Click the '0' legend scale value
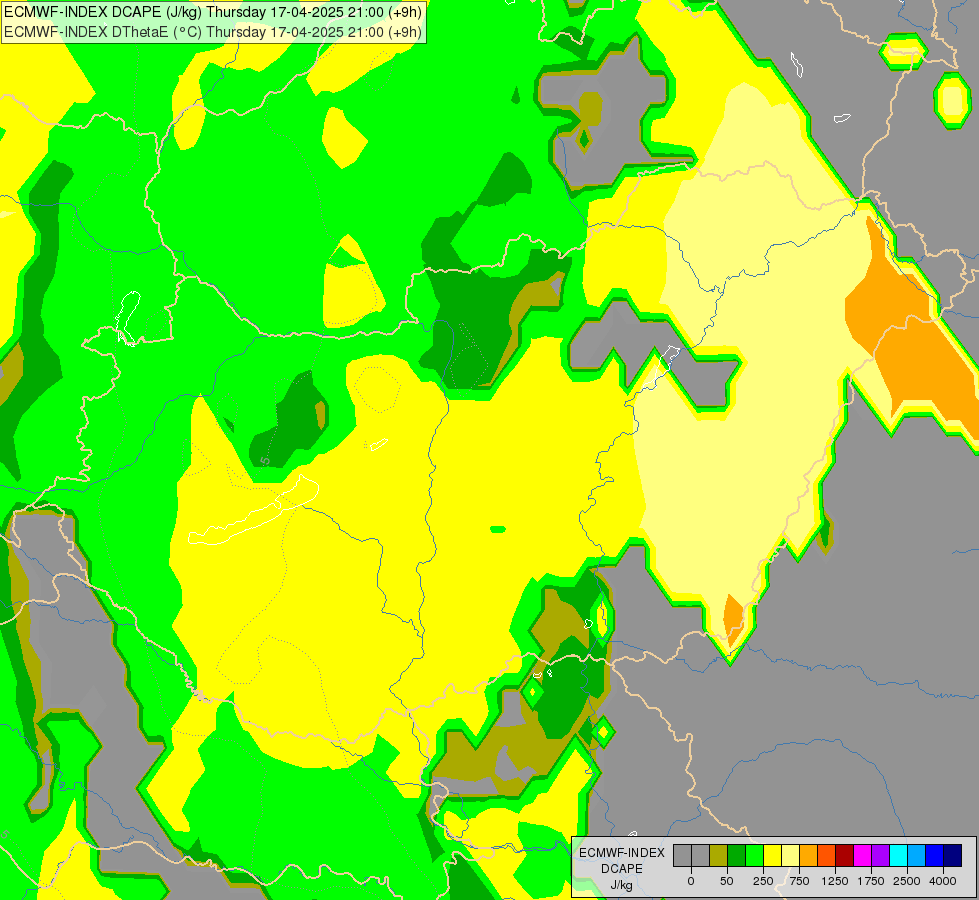The height and width of the screenshot is (900, 979). click(691, 881)
